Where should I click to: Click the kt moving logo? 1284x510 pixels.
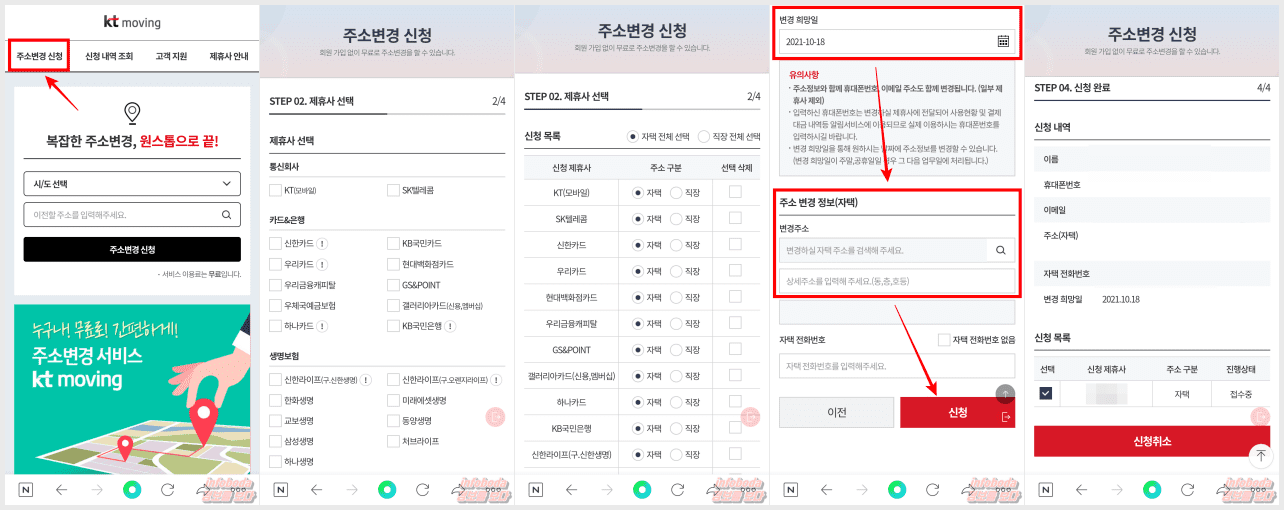(132, 22)
